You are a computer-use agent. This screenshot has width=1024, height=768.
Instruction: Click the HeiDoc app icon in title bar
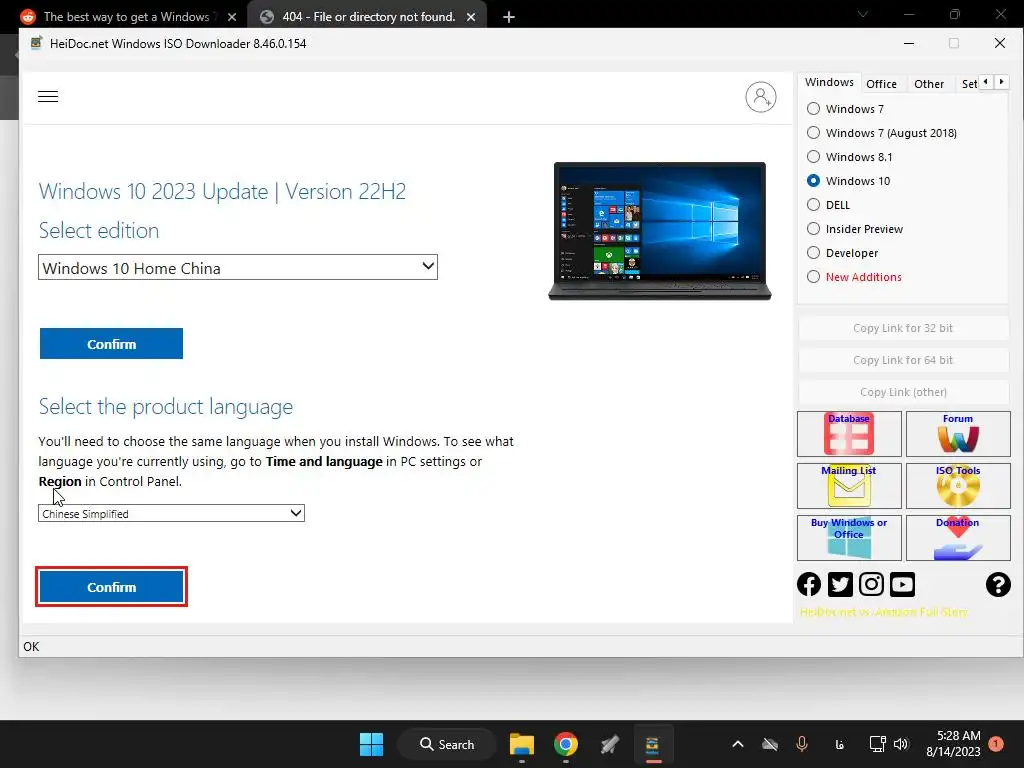tap(37, 44)
